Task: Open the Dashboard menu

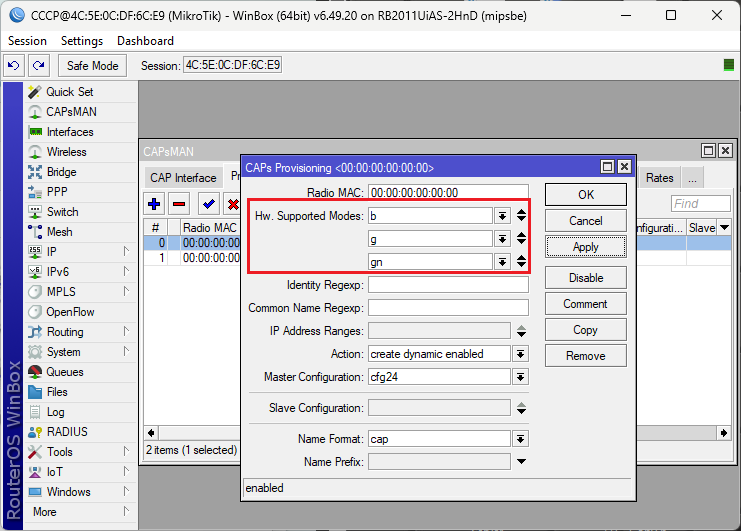Action: click(145, 41)
